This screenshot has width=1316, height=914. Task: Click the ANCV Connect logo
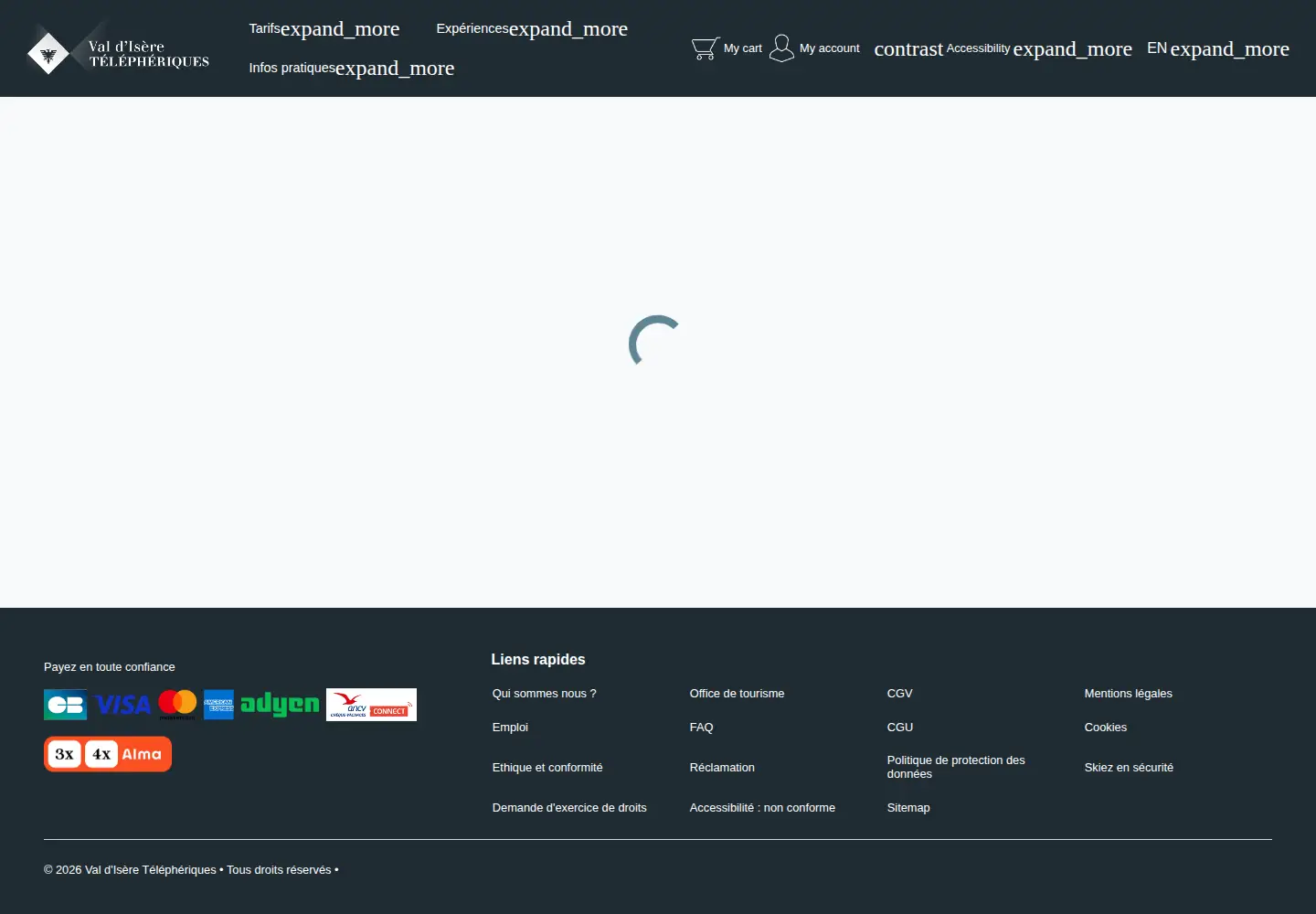(x=371, y=705)
